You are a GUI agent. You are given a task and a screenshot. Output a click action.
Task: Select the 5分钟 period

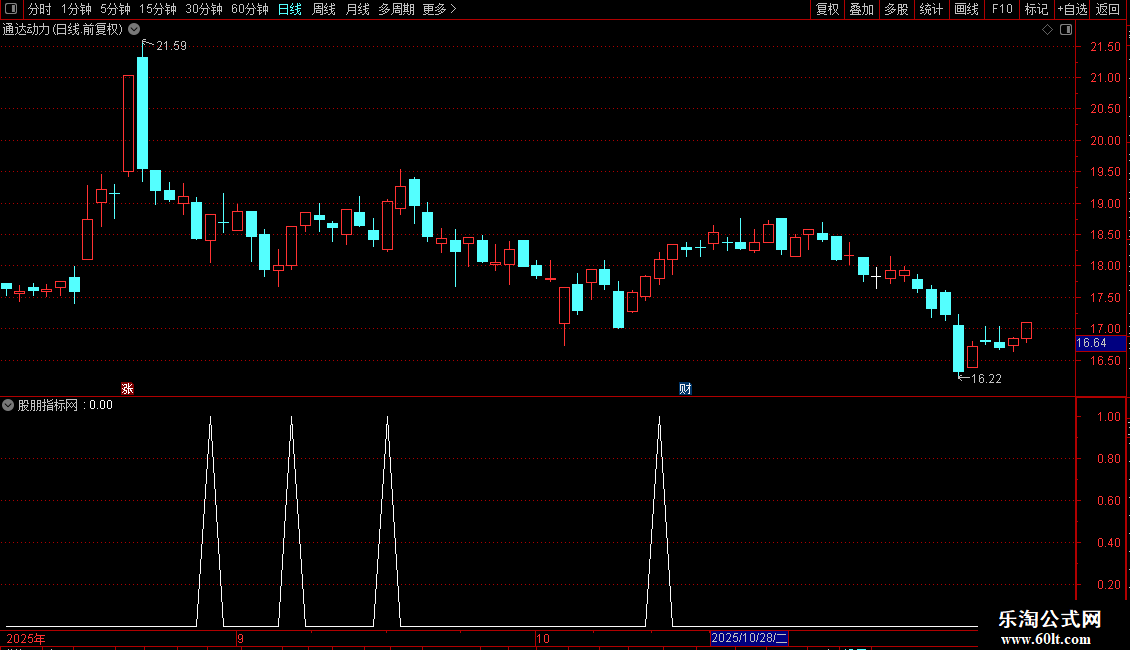pos(115,9)
